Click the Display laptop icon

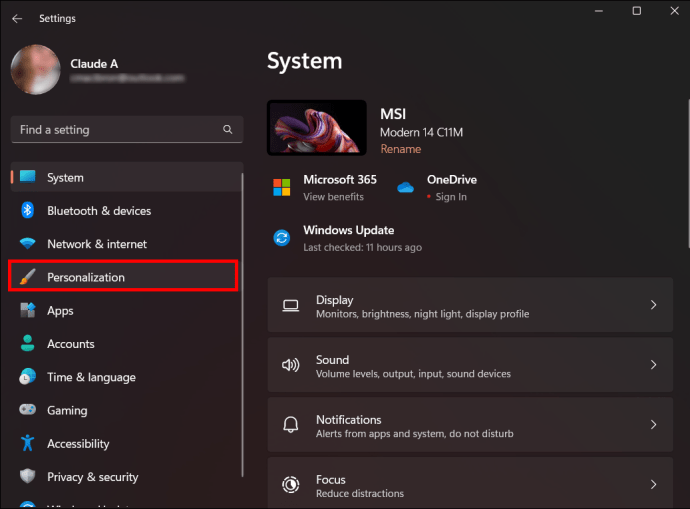coord(290,305)
